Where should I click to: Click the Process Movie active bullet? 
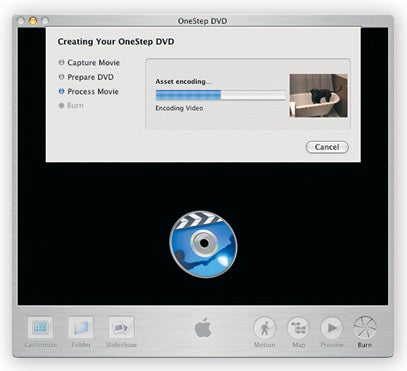[61, 91]
